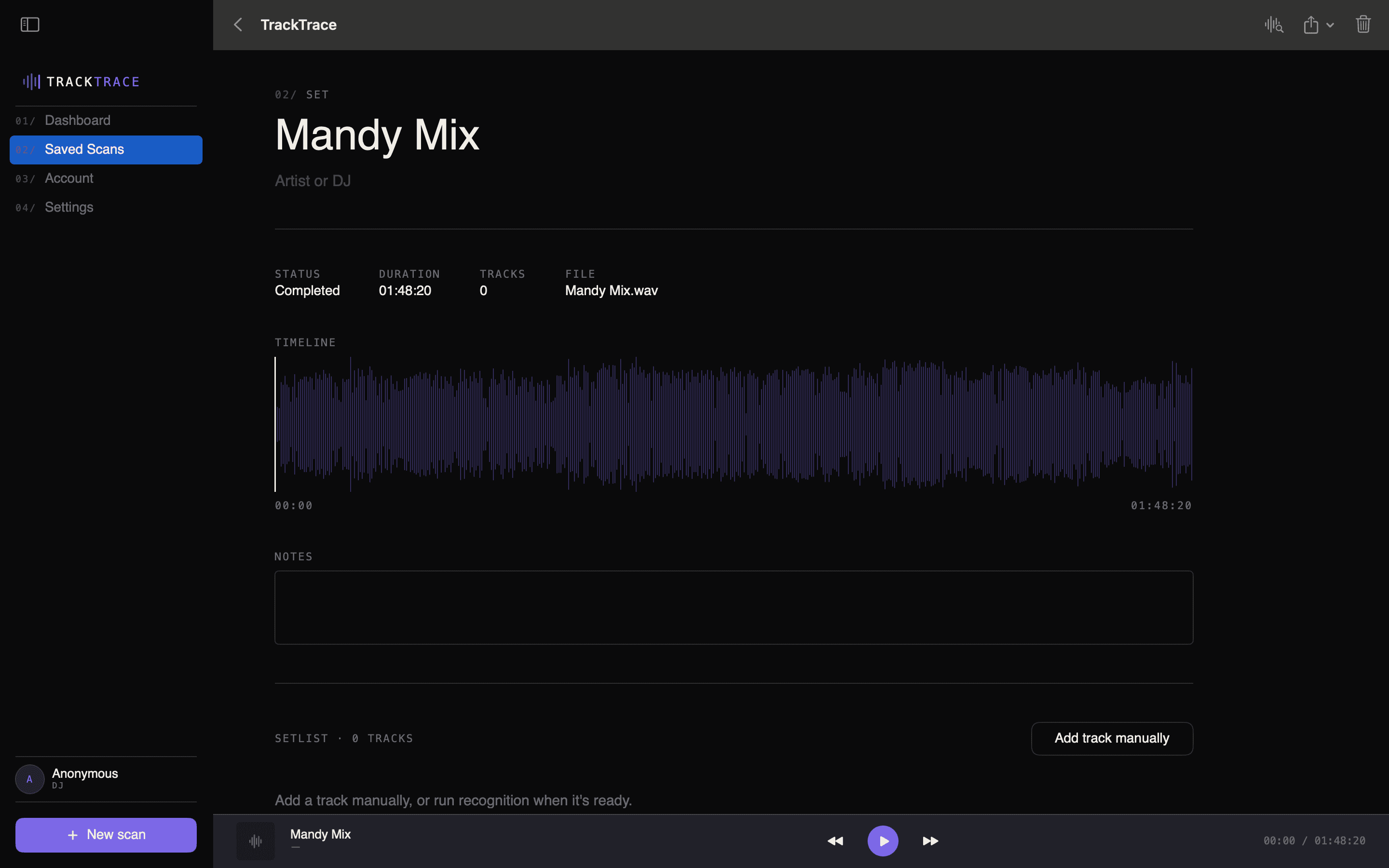Image resolution: width=1389 pixels, height=868 pixels.
Task: Open the share dropdown chevron
Action: [x=1330, y=25]
